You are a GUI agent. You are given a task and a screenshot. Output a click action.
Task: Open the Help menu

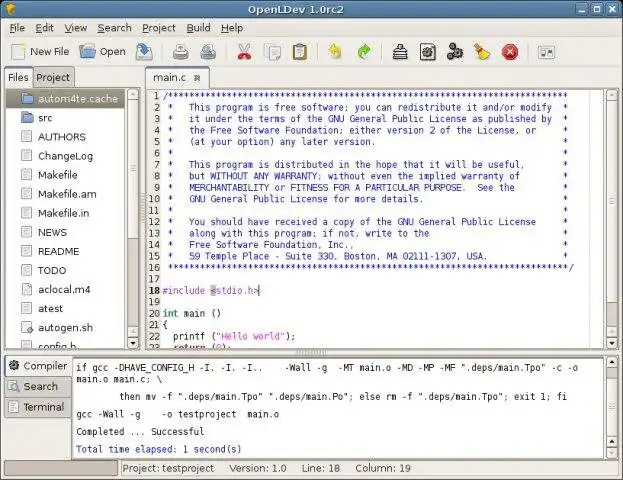pyautogui.click(x=232, y=28)
